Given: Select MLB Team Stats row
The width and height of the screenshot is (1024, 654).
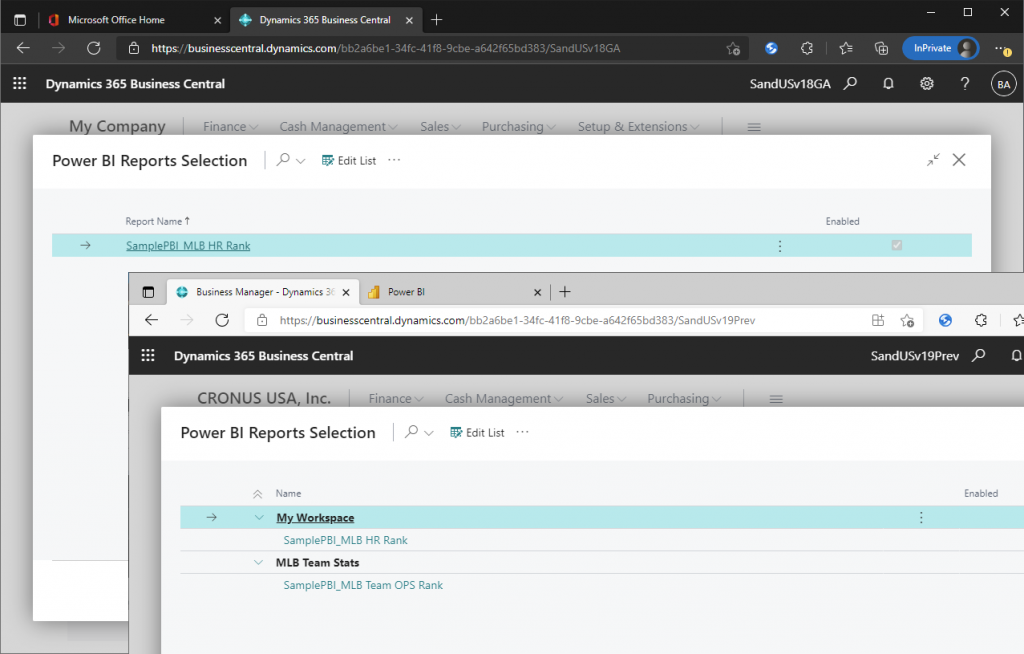Looking at the screenshot, I should 602,563.
